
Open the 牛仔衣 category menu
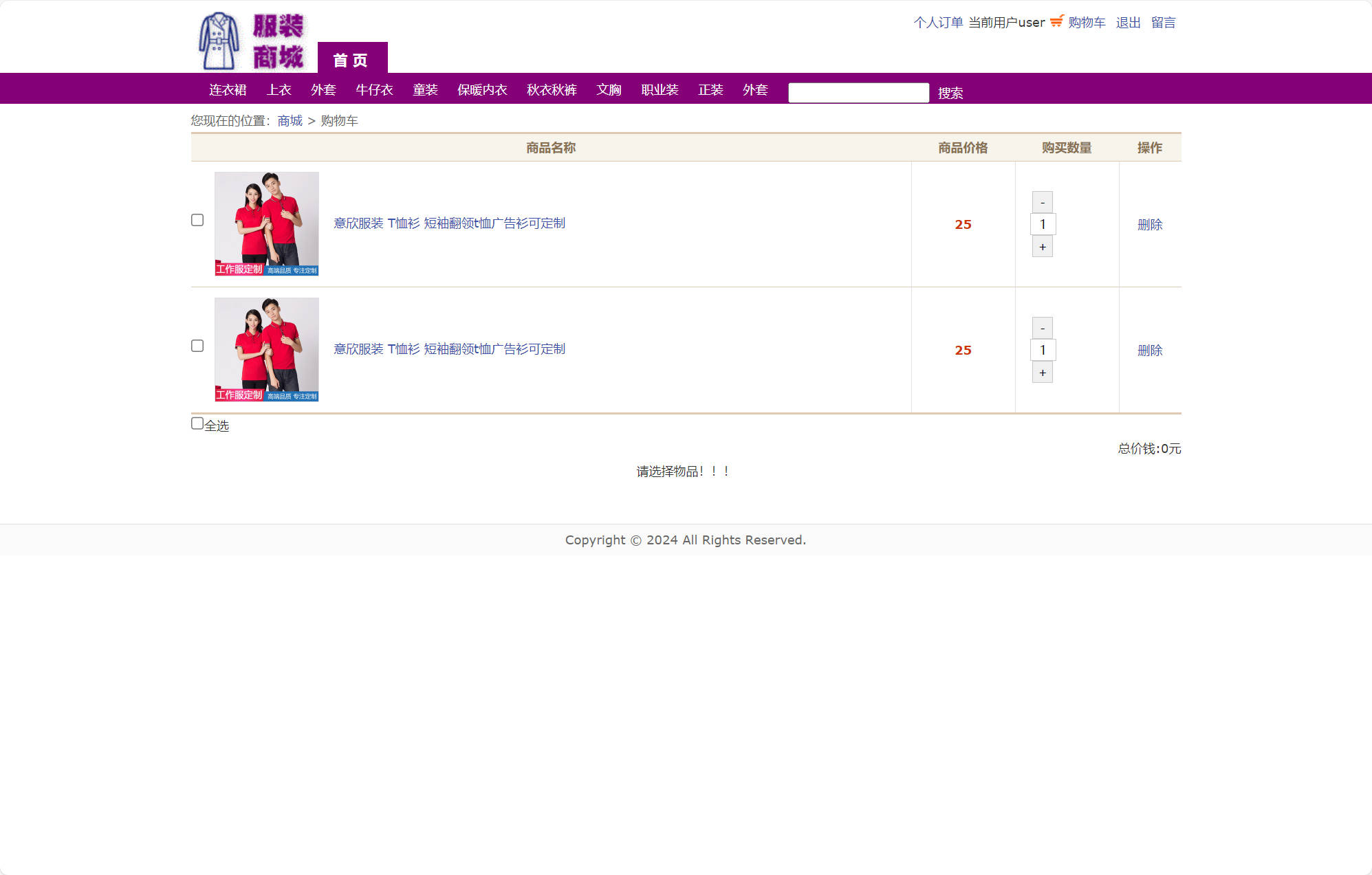pyautogui.click(x=374, y=90)
